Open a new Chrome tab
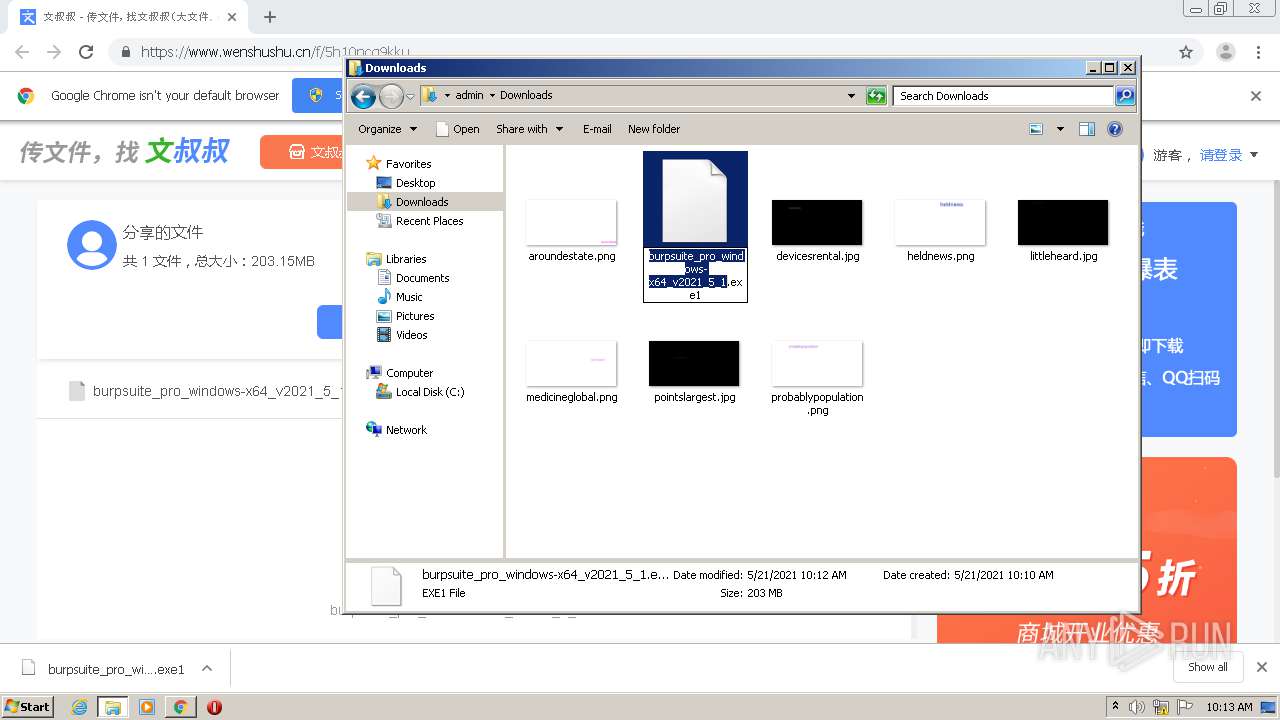Screen dimensions: 1280x720 tap(270, 17)
